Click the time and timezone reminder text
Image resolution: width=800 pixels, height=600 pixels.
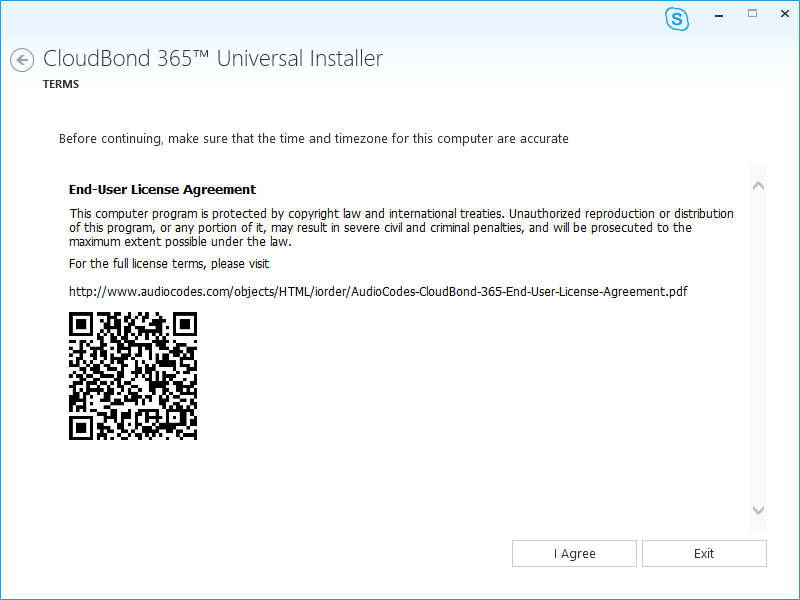click(x=314, y=139)
